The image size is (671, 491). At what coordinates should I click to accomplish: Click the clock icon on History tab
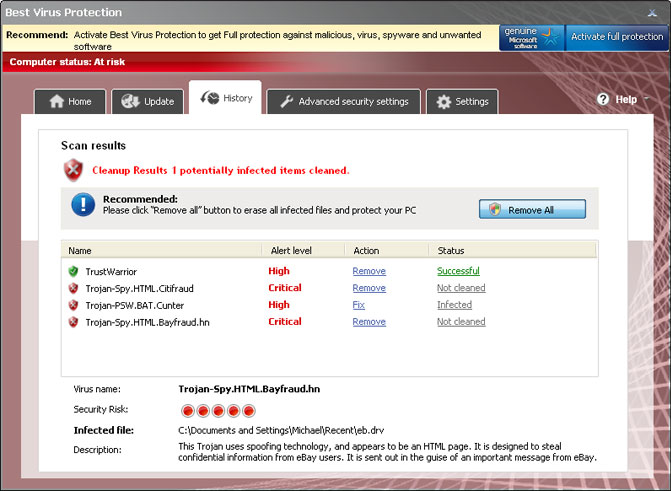pos(210,98)
